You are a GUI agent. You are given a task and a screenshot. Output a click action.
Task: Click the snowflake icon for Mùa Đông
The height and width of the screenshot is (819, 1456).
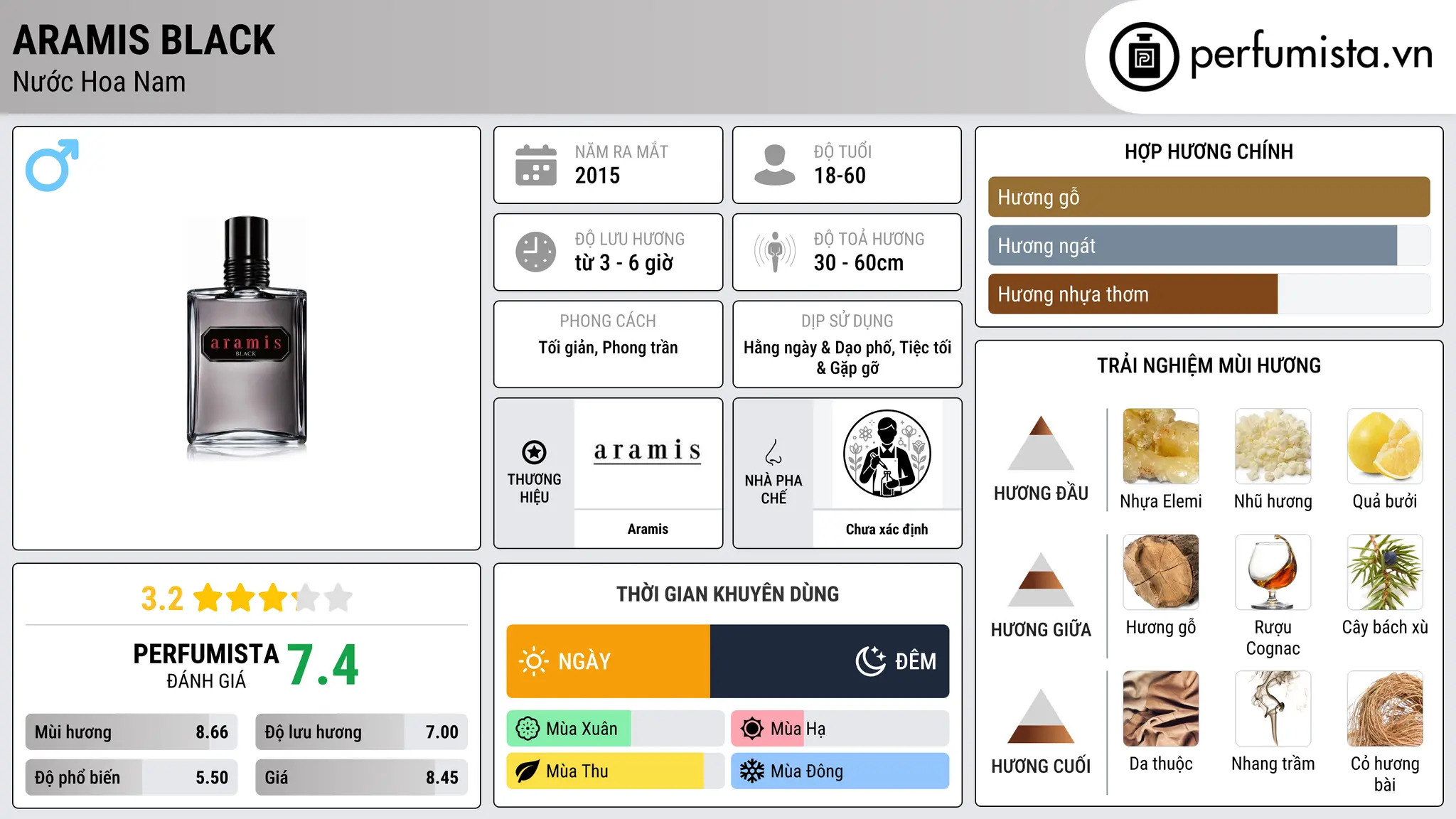[752, 771]
